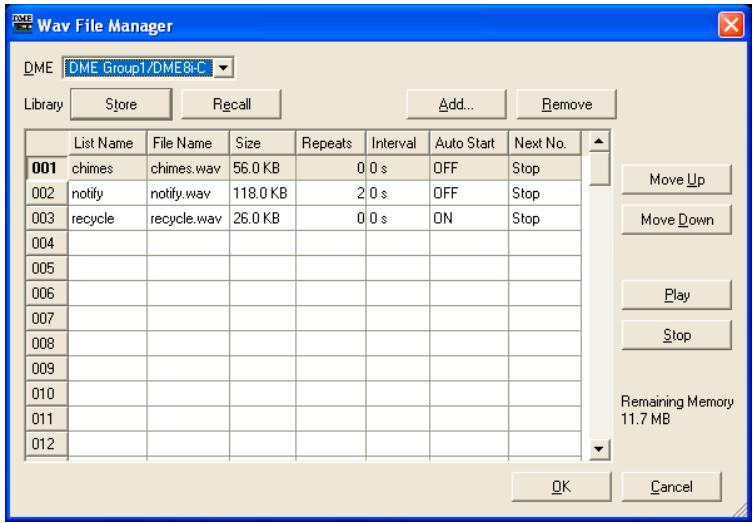
Task: Click the 118.0 KB size cell
Action: pyautogui.click(x=262, y=194)
